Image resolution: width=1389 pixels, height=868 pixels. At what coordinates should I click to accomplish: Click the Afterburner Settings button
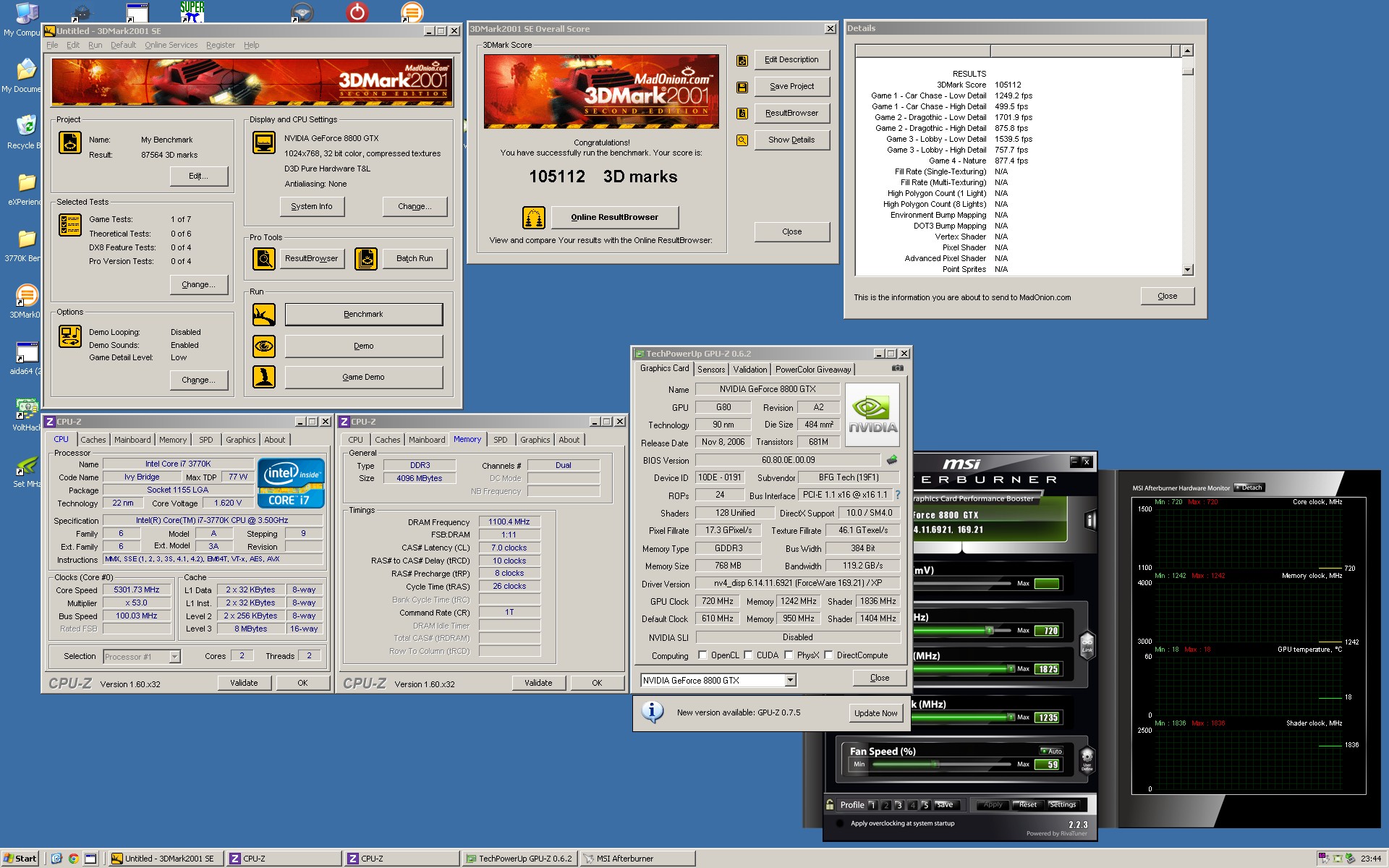pos(1062,804)
